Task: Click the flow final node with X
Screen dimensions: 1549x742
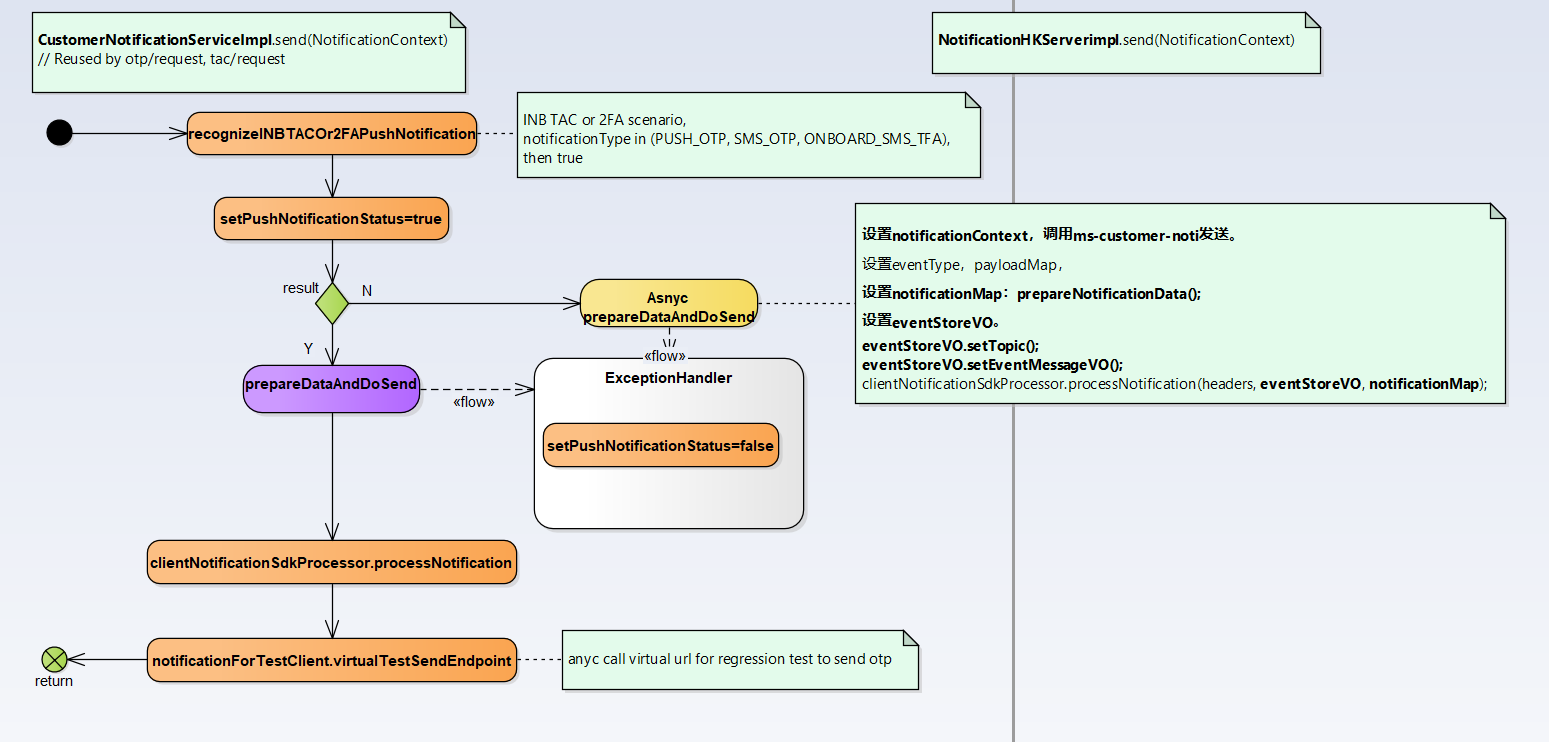Action: pos(54,659)
